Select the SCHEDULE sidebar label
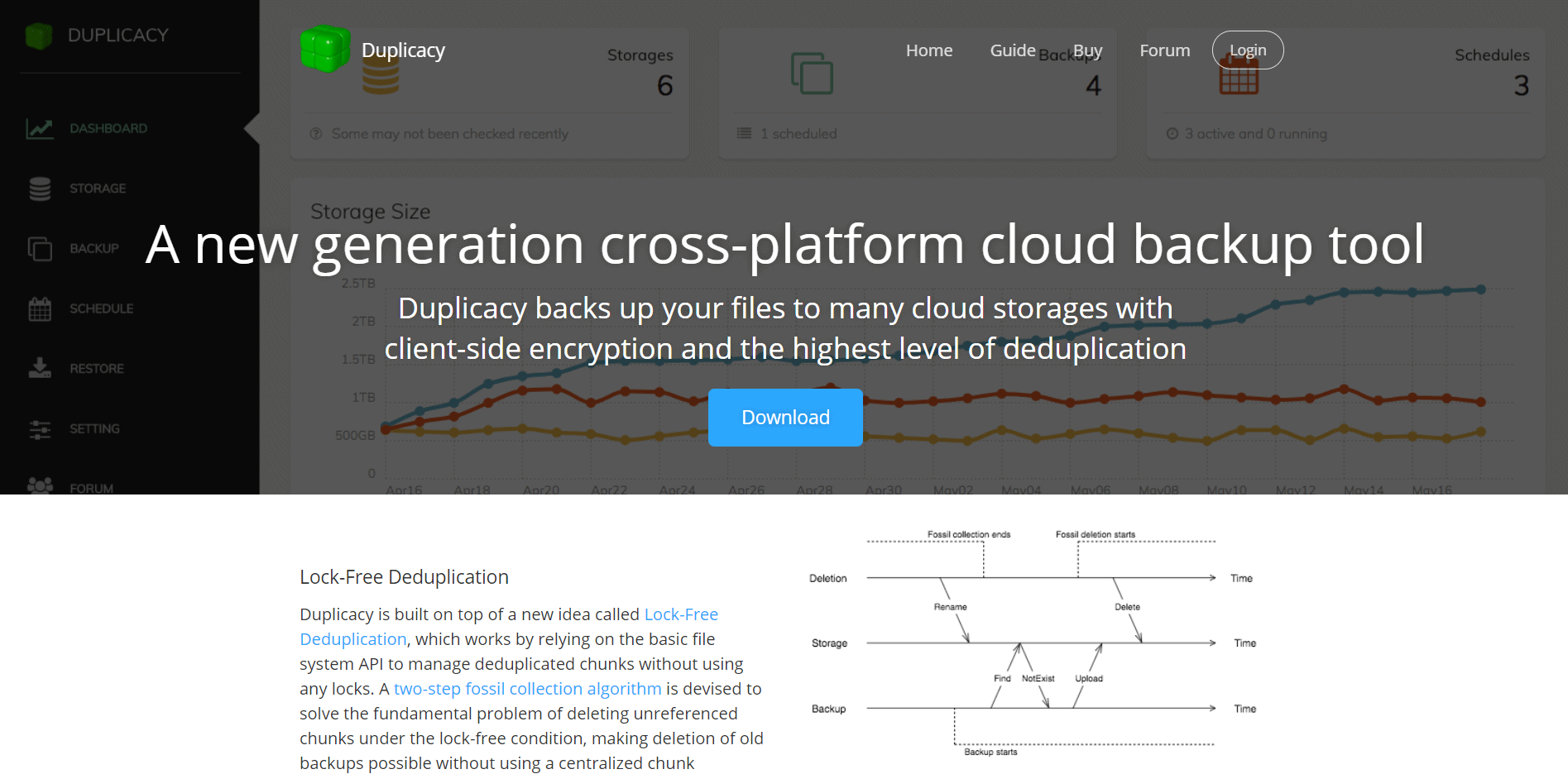This screenshot has width=1568, height=774. 102,308
